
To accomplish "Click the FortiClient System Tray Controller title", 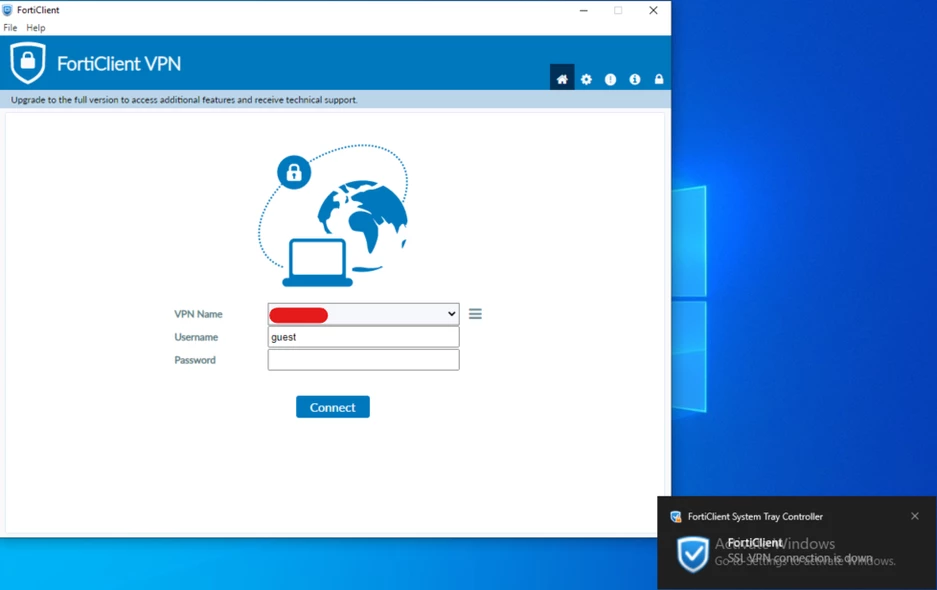I will pyautogui.click(x=755, y=516).
